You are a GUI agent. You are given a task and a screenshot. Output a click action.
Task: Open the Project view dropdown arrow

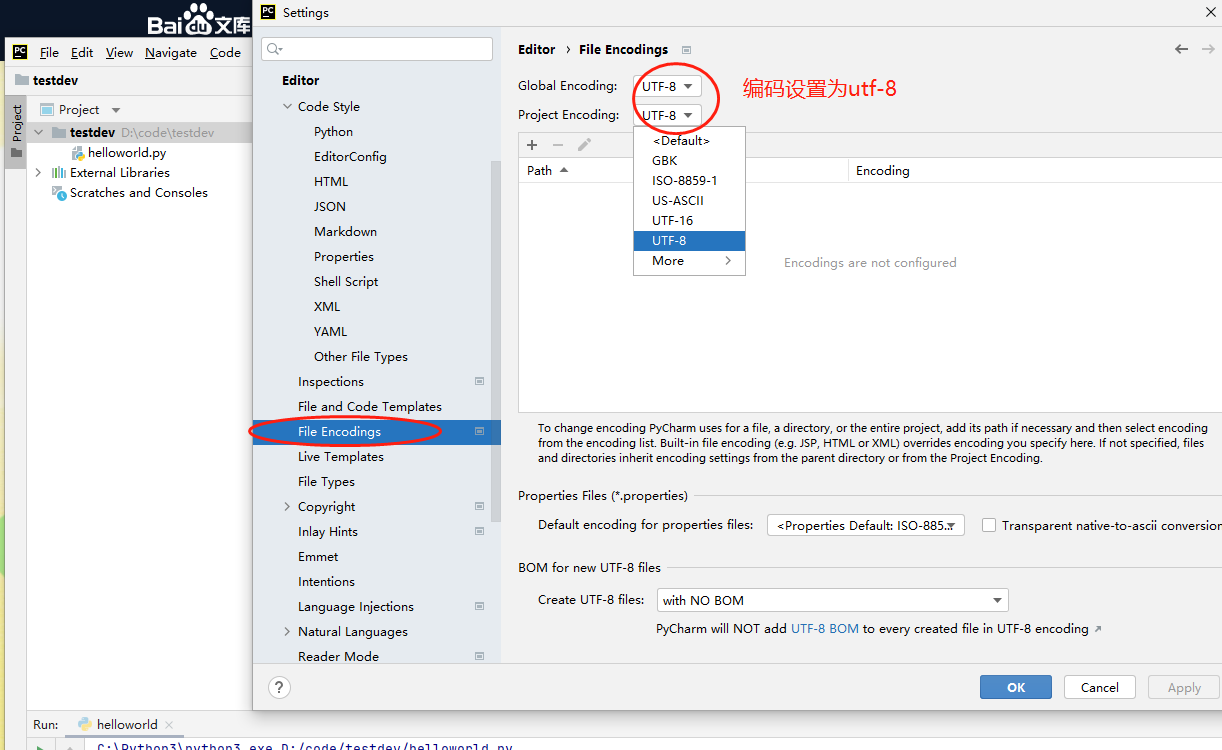(116, 110)
